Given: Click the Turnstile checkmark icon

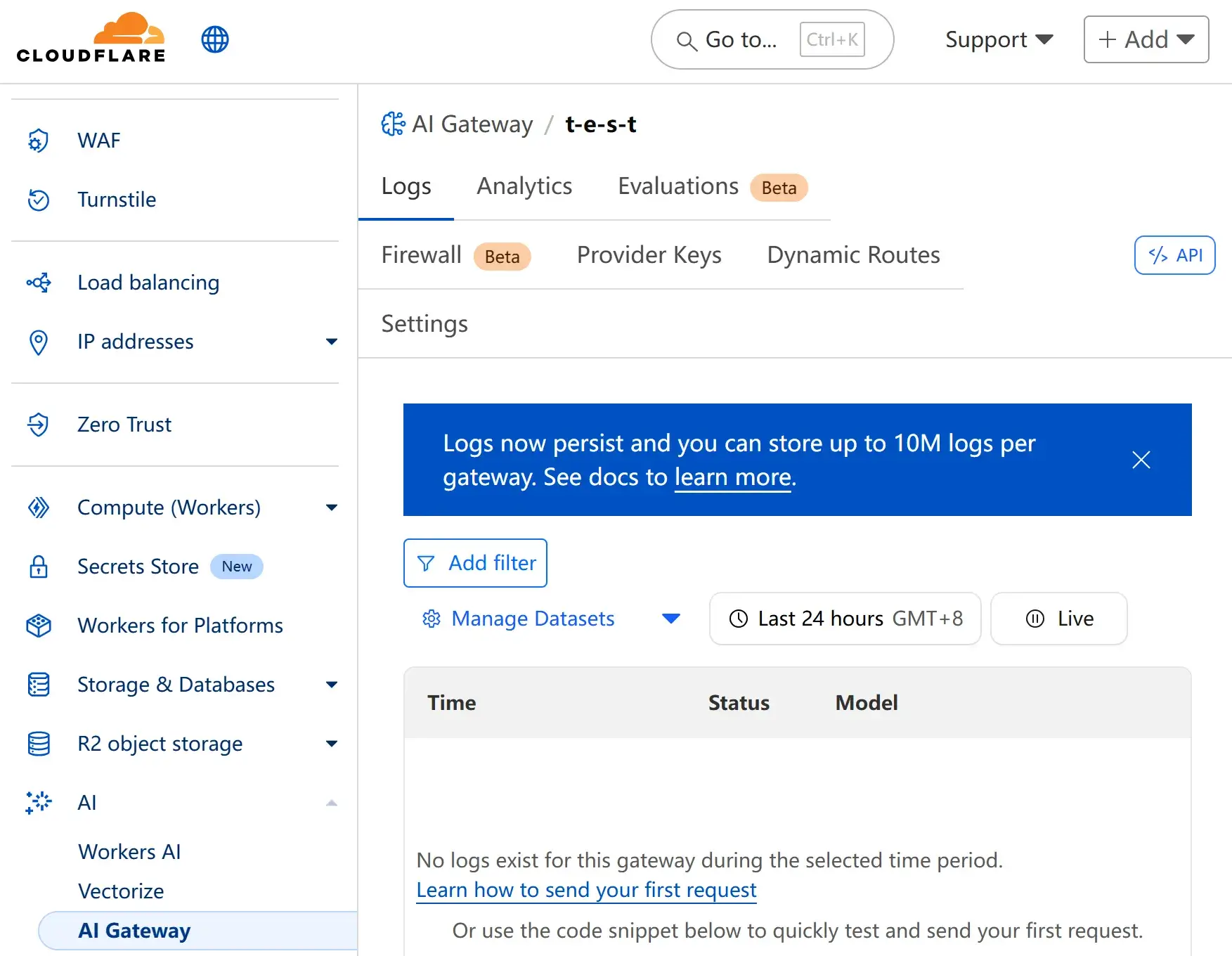Looking at the screenshot, I should pyautogui.click(x=39, y=200).
